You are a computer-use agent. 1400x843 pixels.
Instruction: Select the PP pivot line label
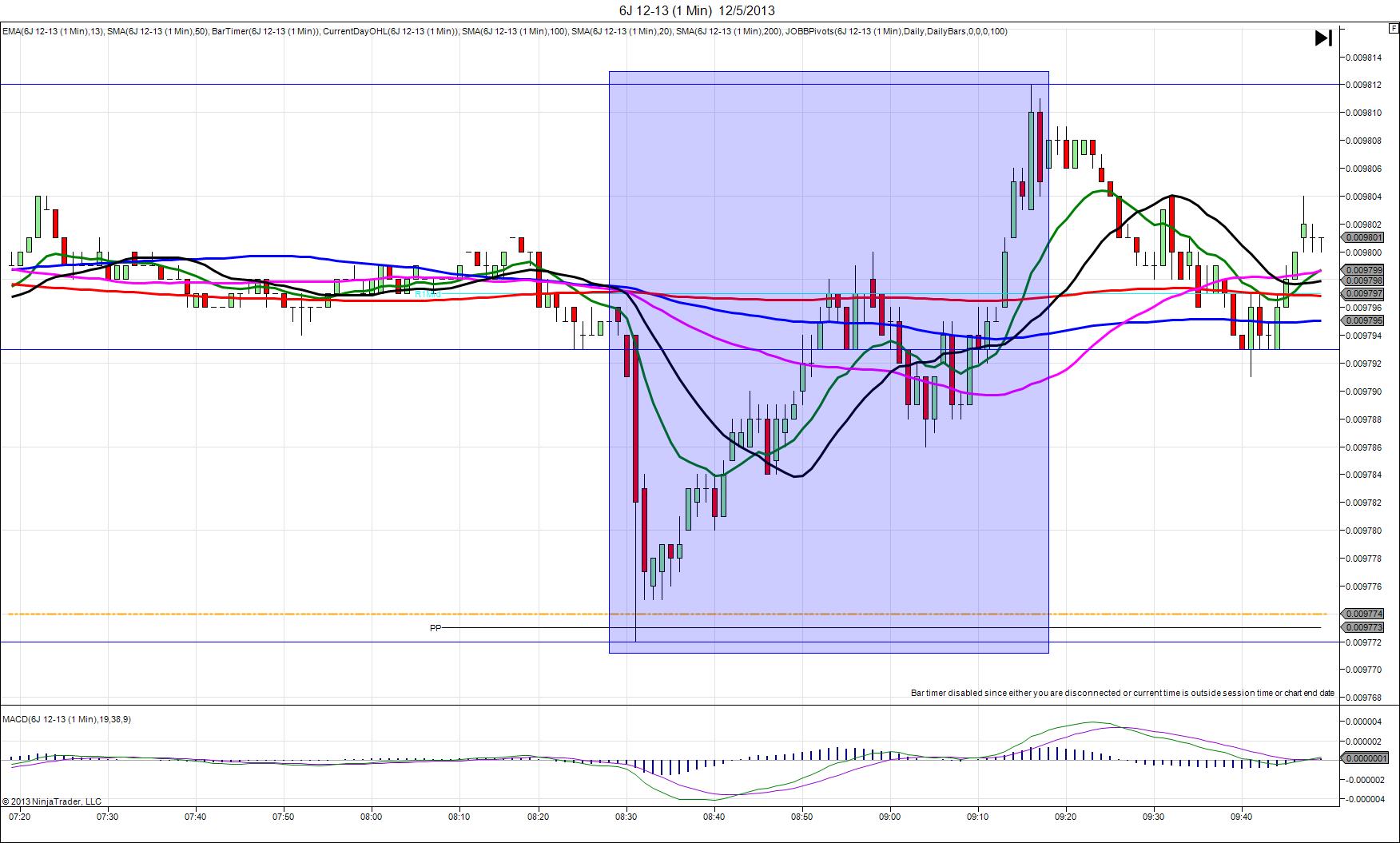[x=436, y=628]
